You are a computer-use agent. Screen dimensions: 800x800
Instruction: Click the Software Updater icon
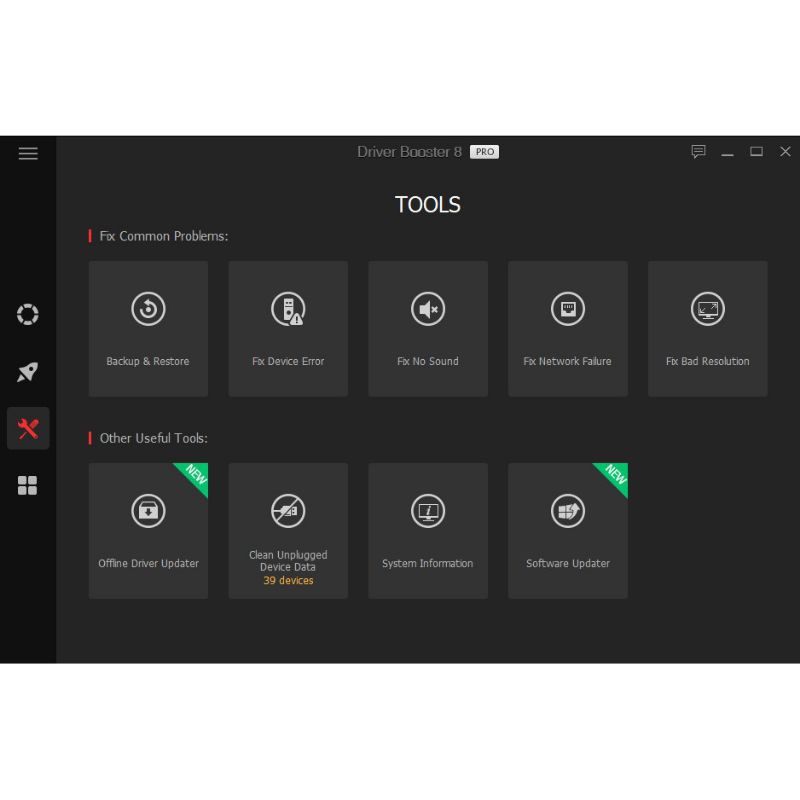567,511
